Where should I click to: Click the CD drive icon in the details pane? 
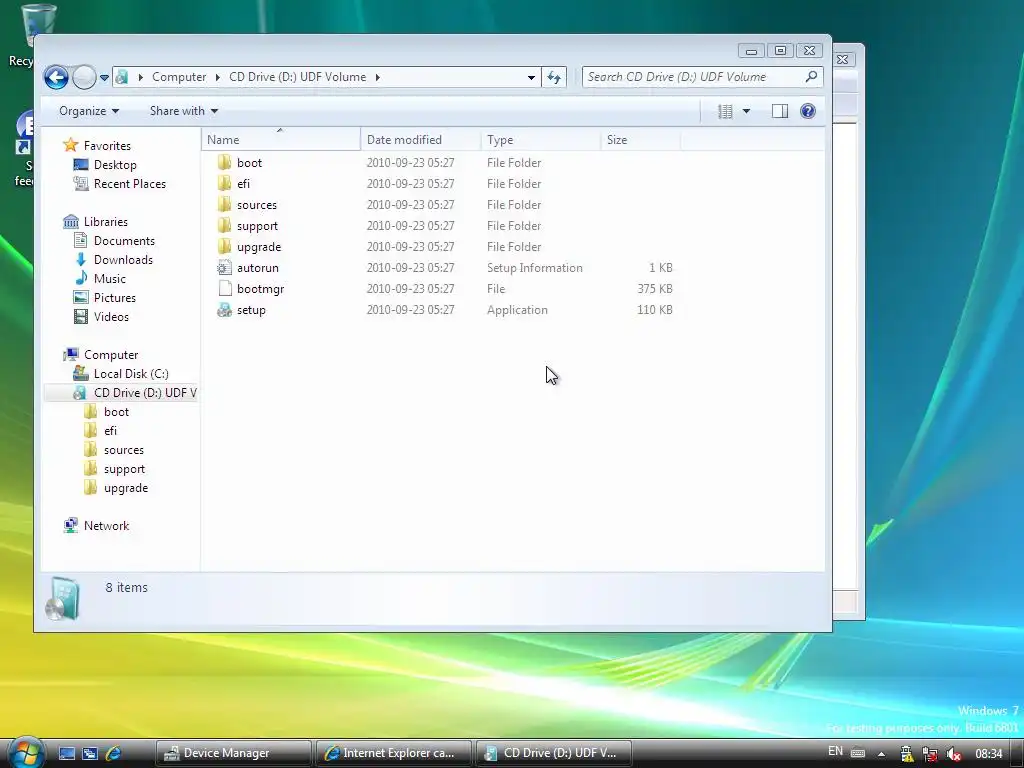[x=63, y=598]
